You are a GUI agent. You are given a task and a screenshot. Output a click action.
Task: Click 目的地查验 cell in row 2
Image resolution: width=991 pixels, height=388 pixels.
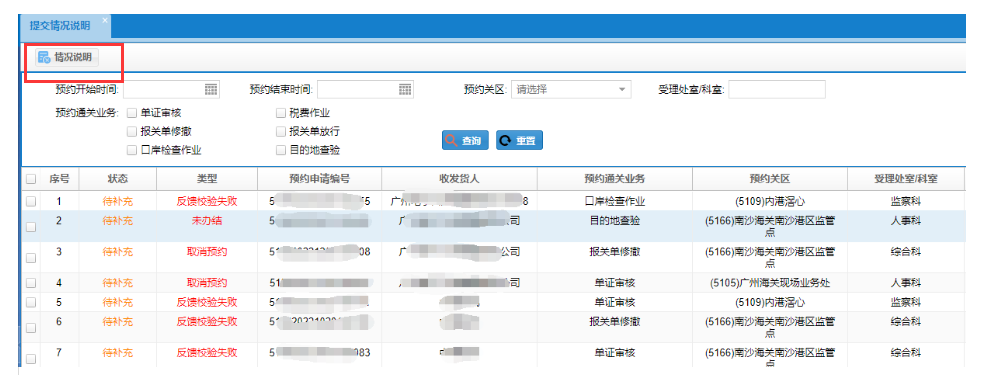coord(615,221)
